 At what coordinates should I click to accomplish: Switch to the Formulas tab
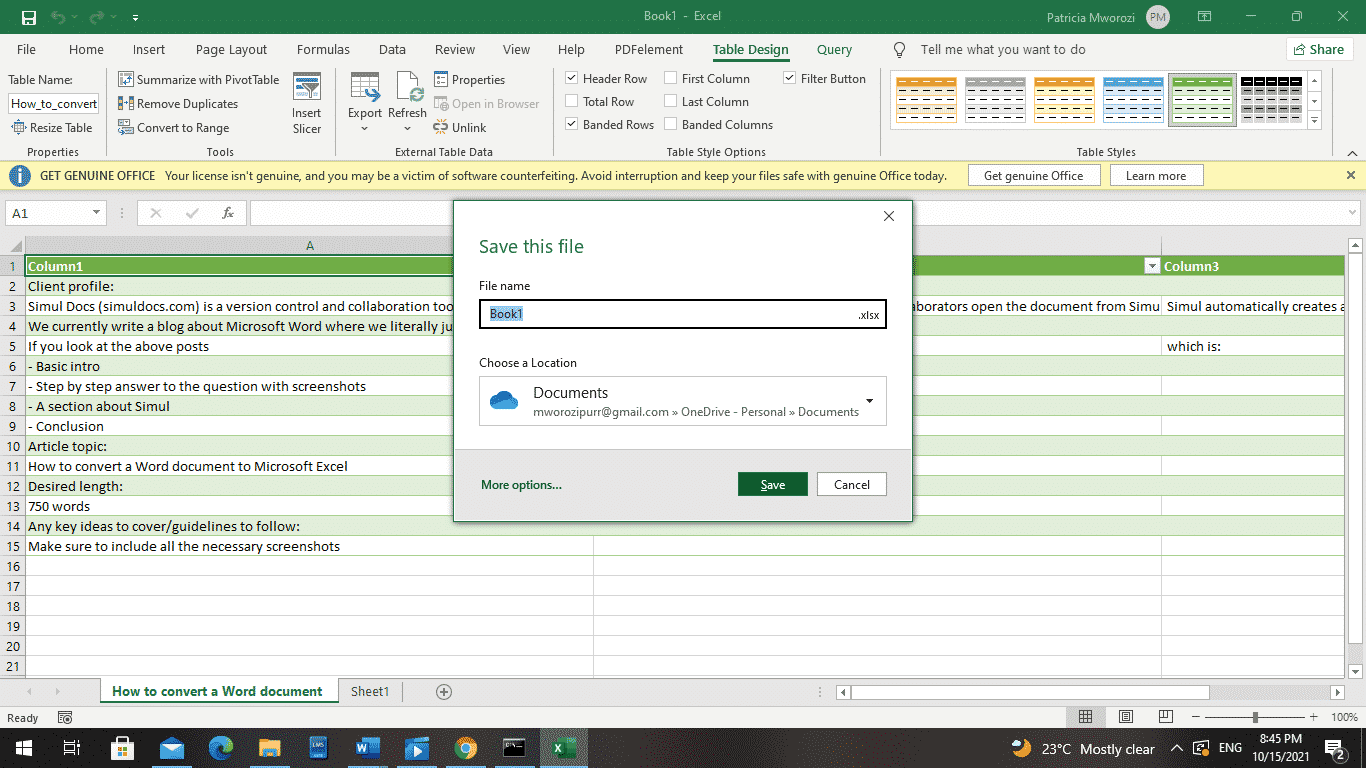pos(323,49)
